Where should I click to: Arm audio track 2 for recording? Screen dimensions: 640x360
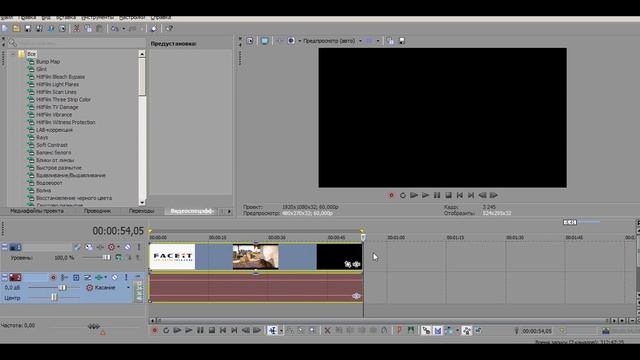[53, 278]
